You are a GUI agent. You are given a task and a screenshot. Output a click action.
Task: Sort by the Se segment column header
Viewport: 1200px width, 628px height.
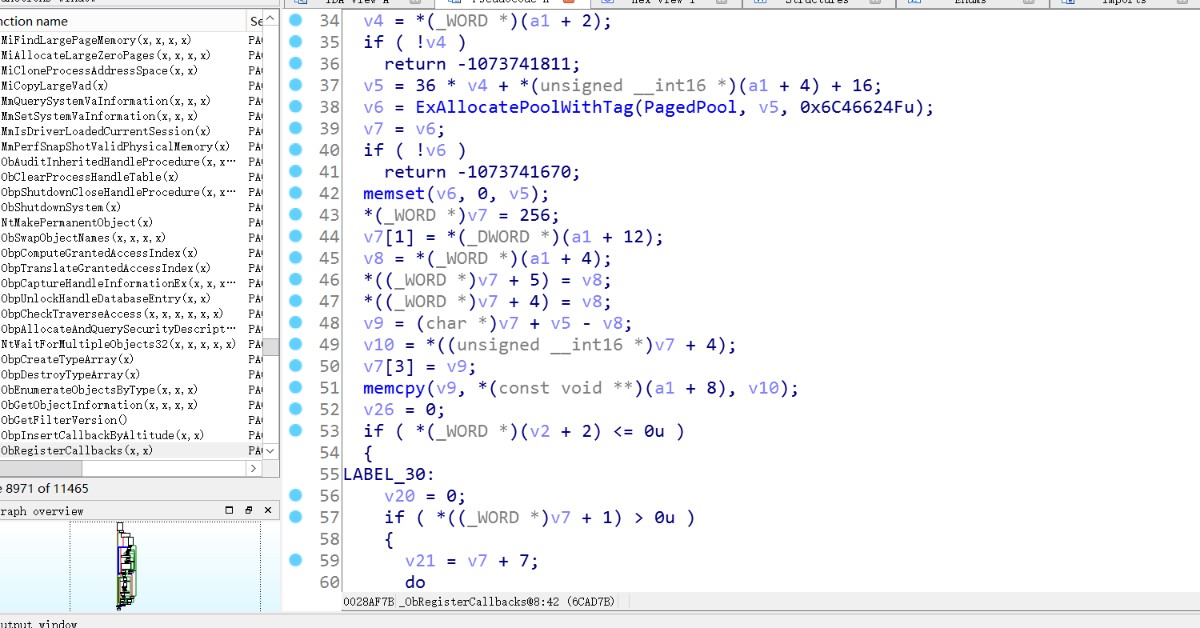click(257, 21)
